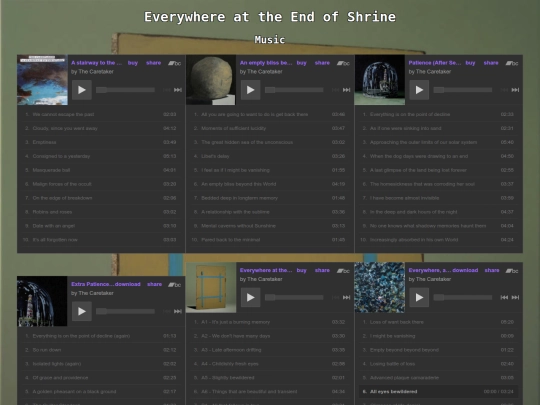The image size is (540, 405).
Task: Play the An empty bliss be... album
Action: [250, 90]
